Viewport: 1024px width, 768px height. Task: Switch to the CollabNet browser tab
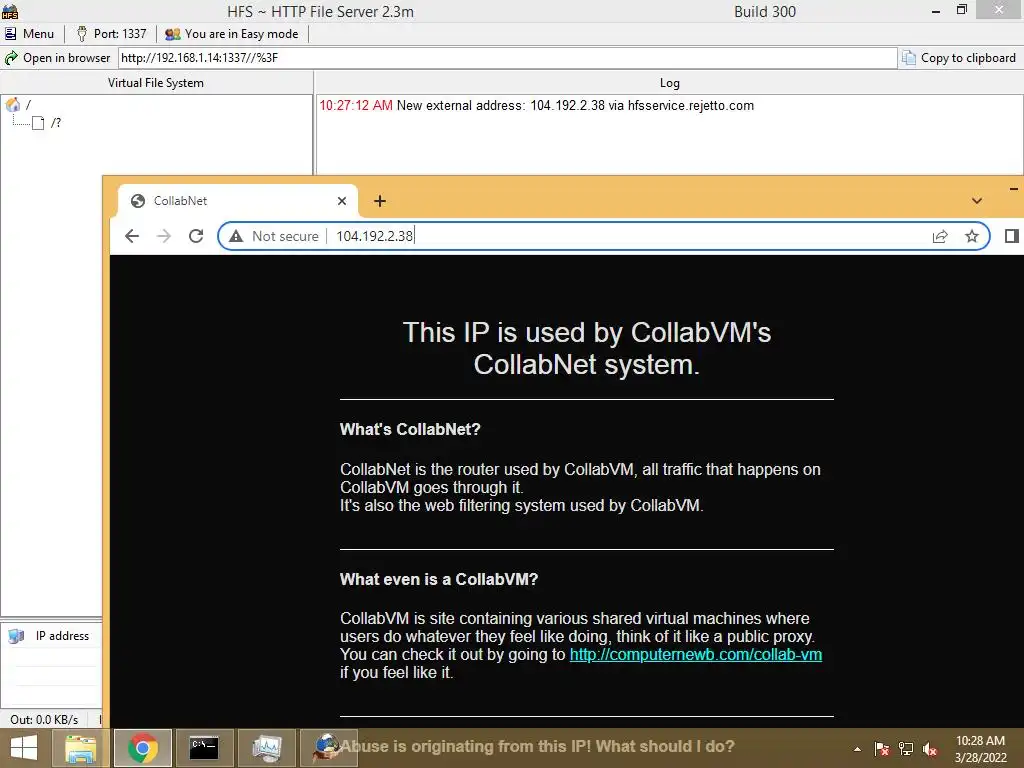(237, 200)
